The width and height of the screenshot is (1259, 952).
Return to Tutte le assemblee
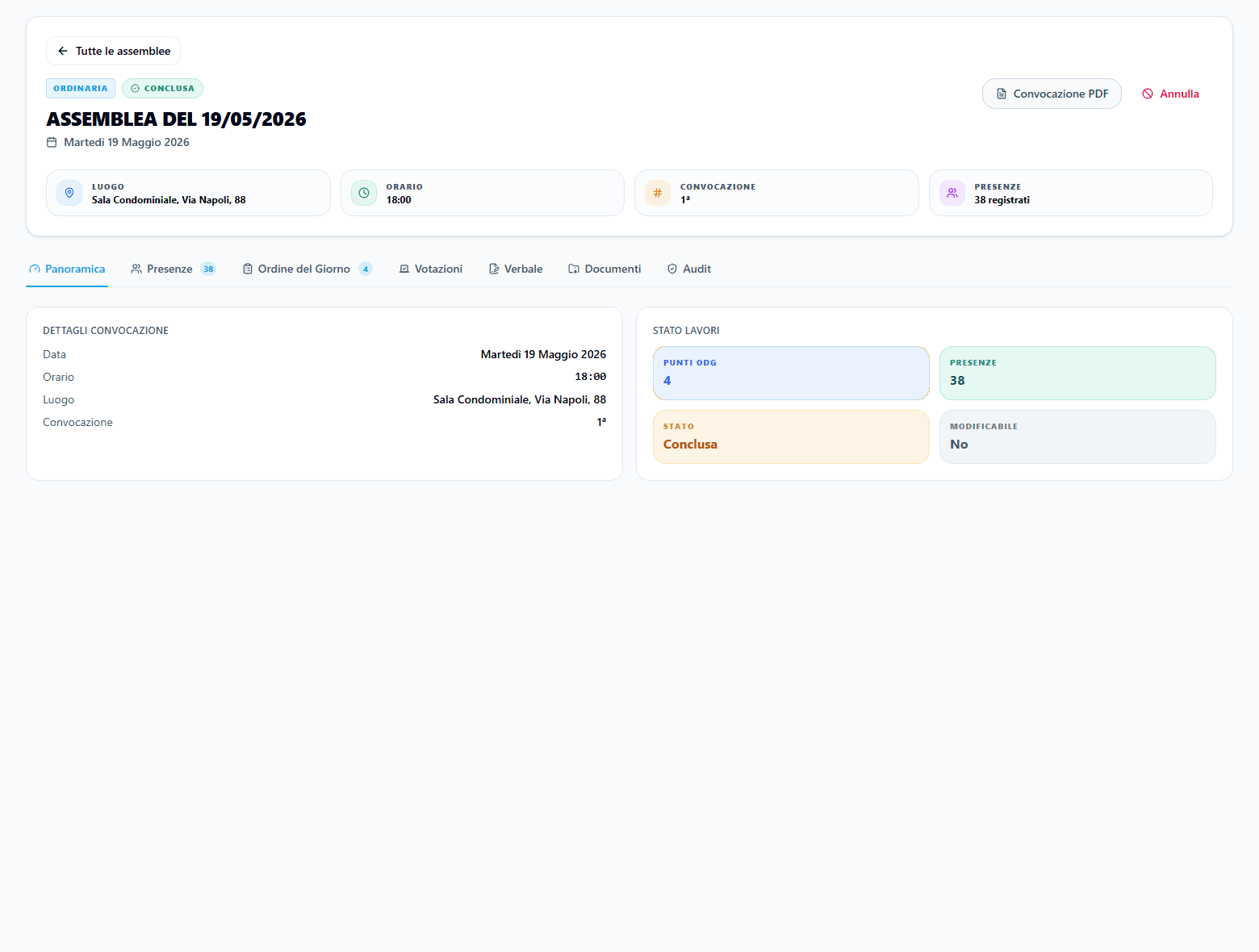[113, 51]
